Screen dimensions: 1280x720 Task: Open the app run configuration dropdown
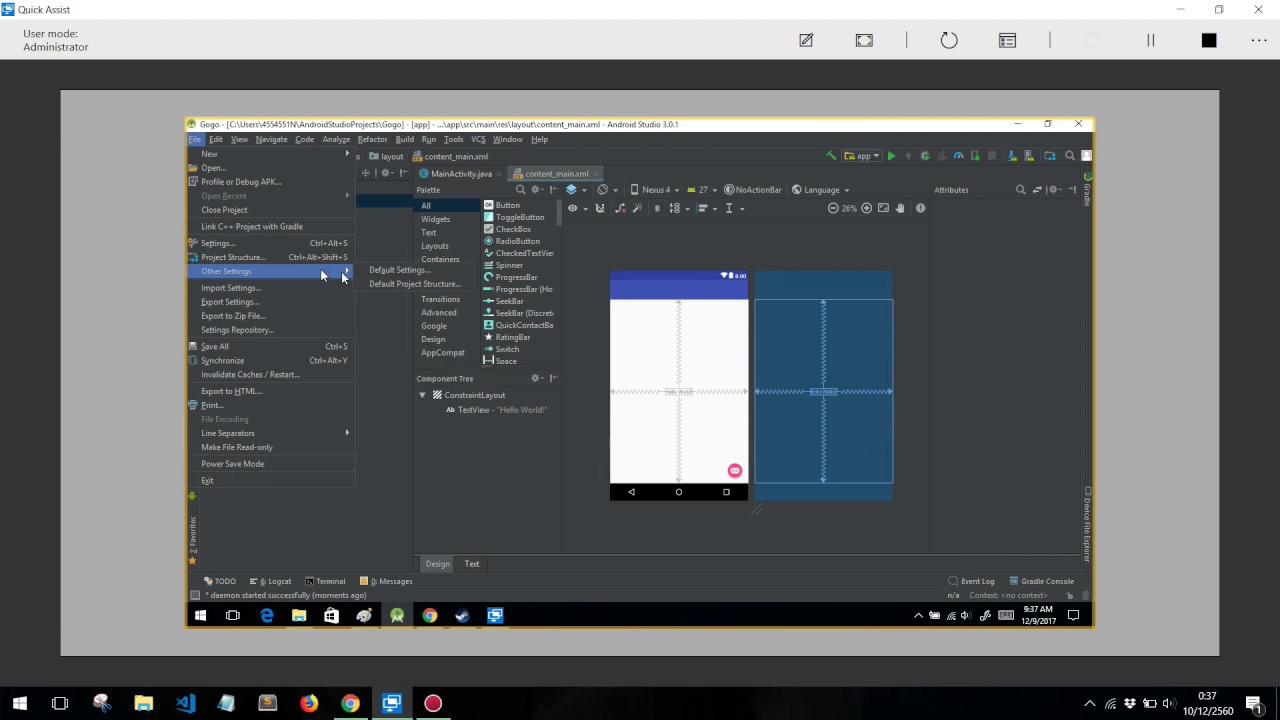(861, 156)
